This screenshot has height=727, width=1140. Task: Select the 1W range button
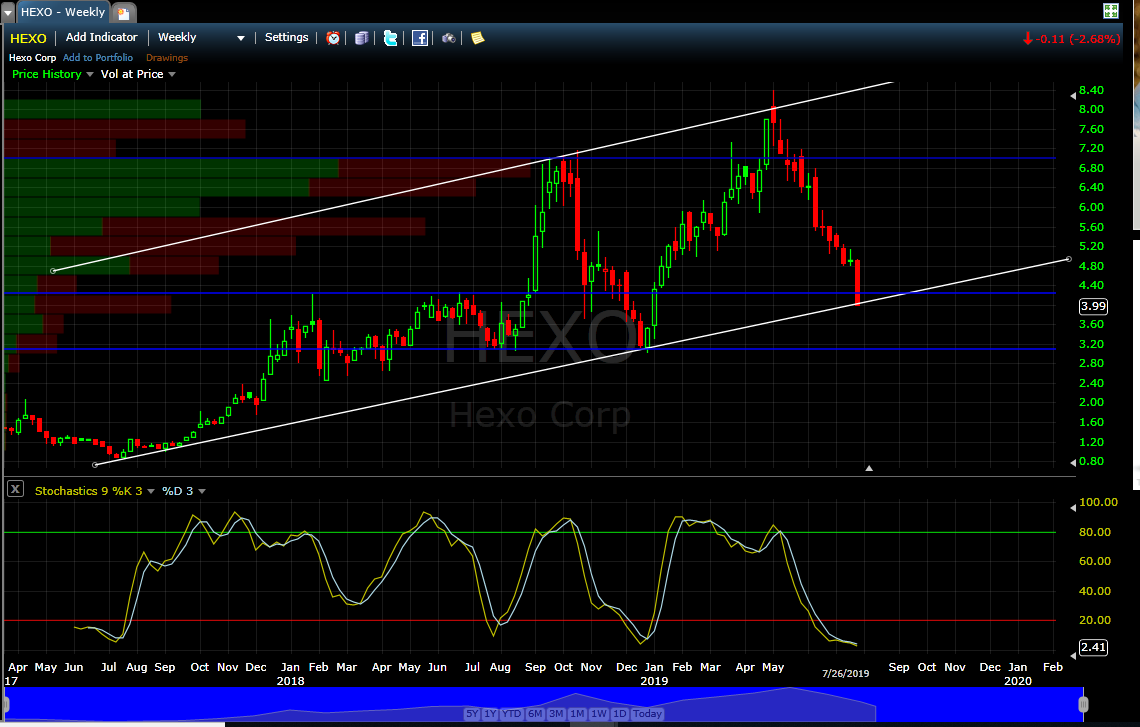(x=599, y=714)
